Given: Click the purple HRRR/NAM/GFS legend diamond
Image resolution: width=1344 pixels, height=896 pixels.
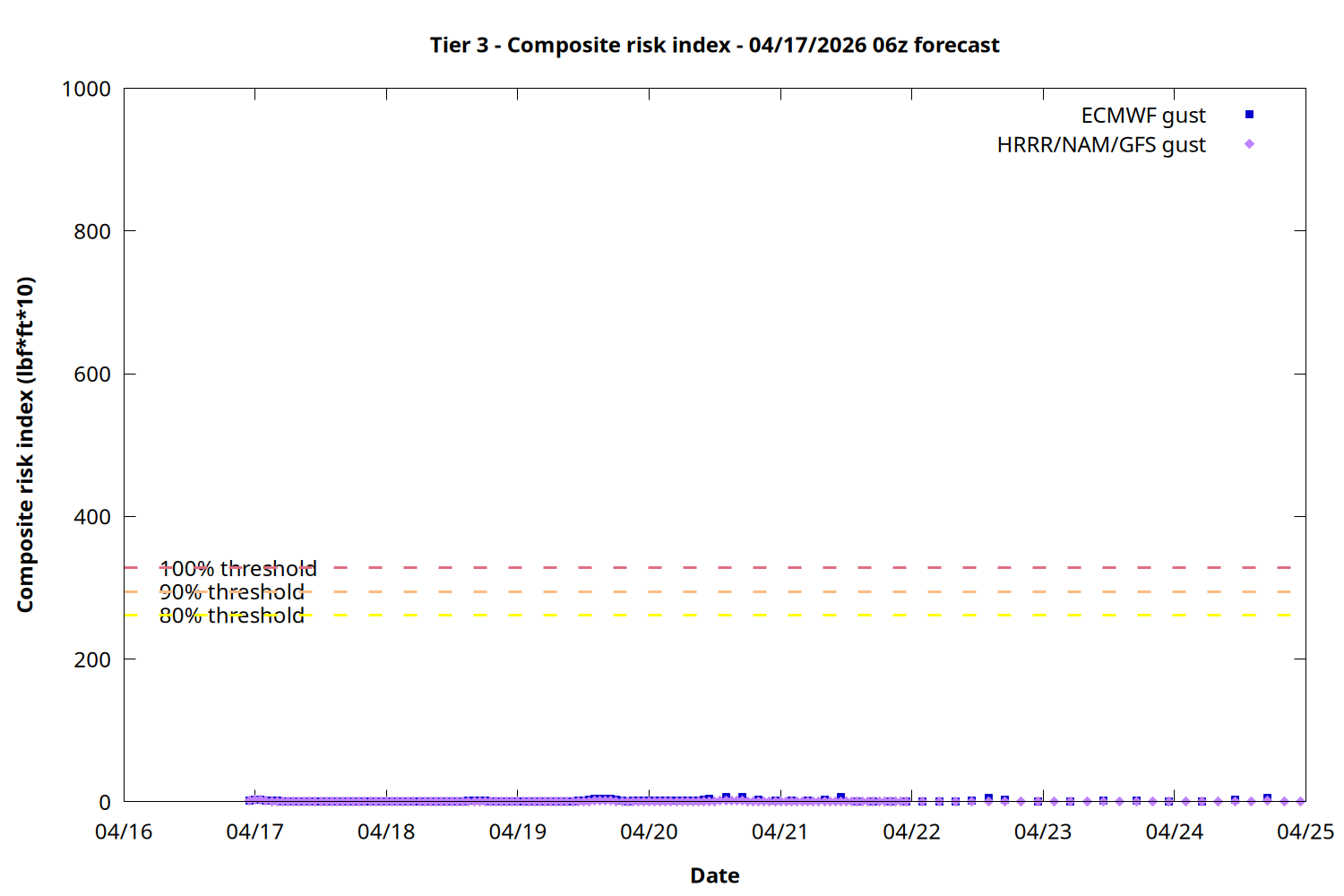Looking at the screenshot, I should pos(1249,144).
